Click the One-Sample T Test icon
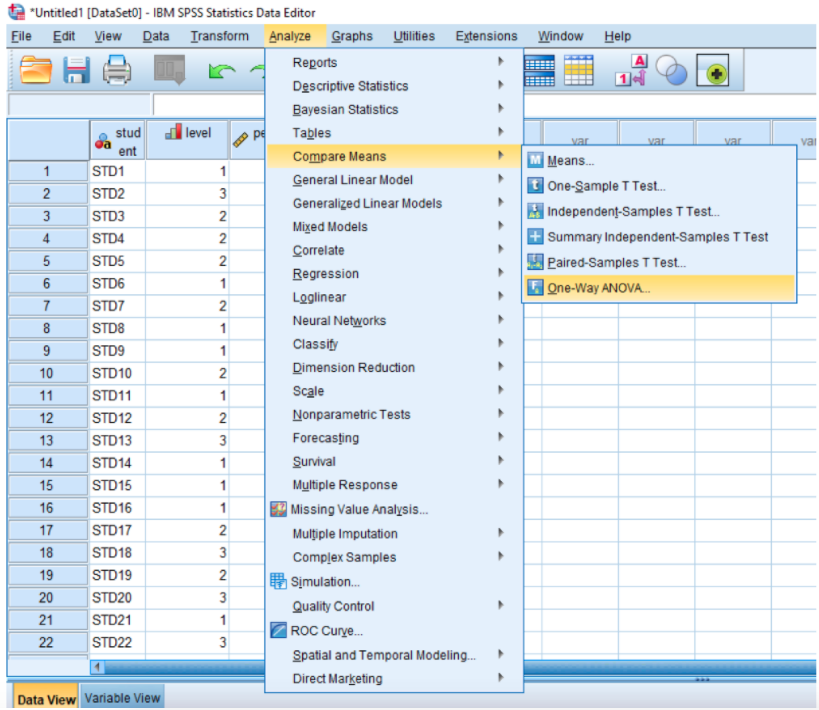 pyautogui.click(x=535, y=185)
